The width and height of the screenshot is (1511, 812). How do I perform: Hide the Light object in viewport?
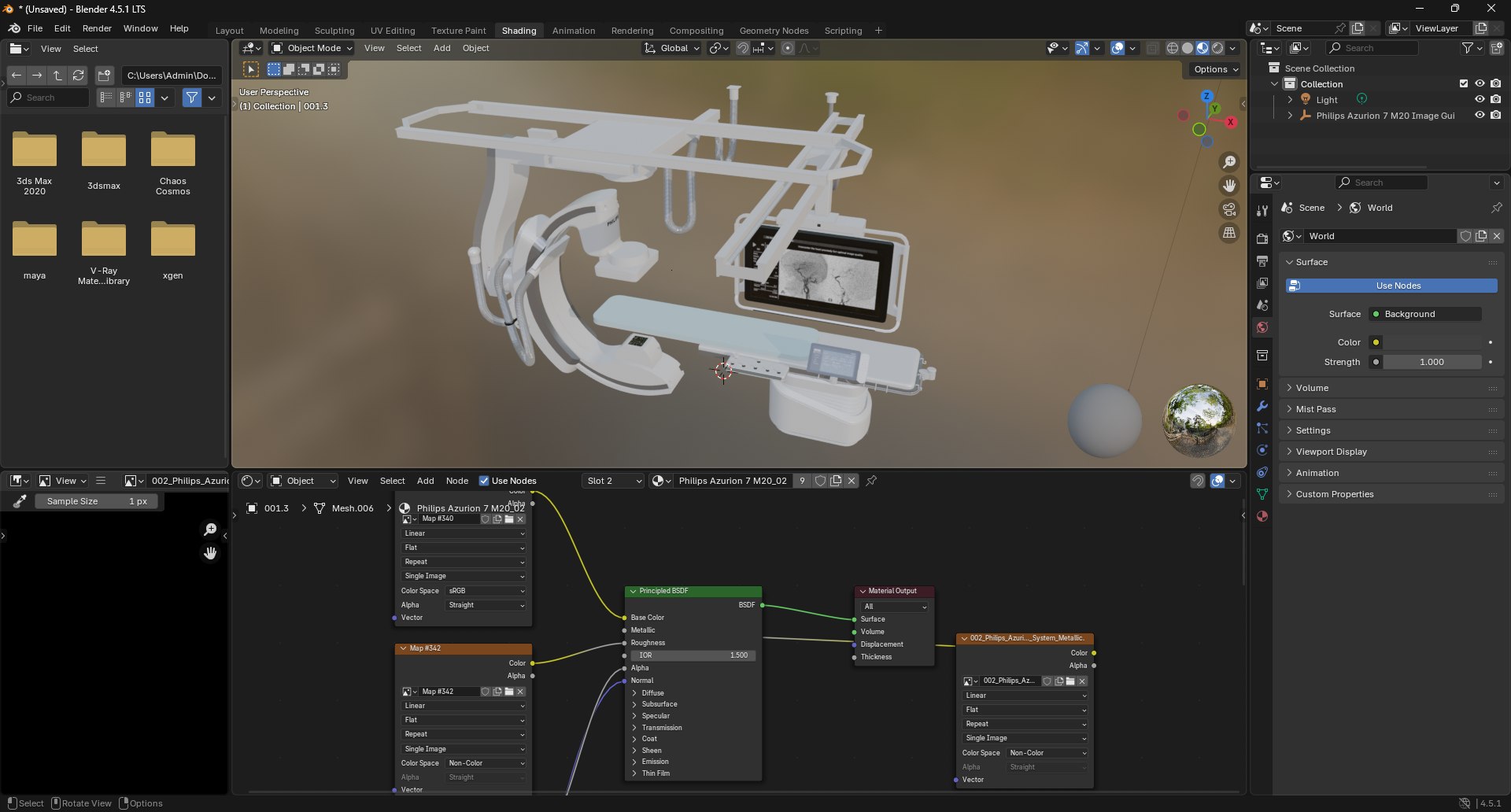coord(1480,99)
